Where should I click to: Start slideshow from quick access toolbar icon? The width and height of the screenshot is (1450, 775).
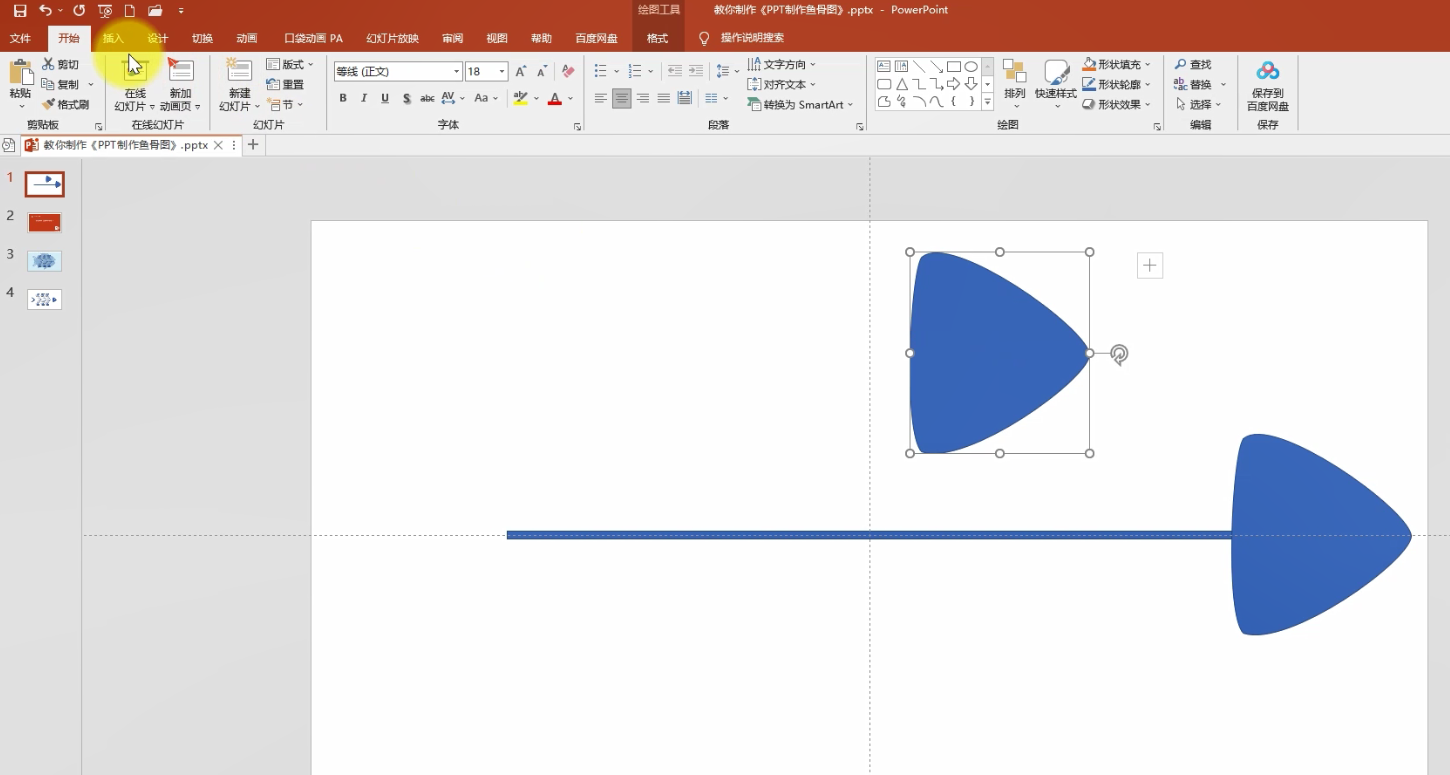pyautogui.click(x=105, y=10)
